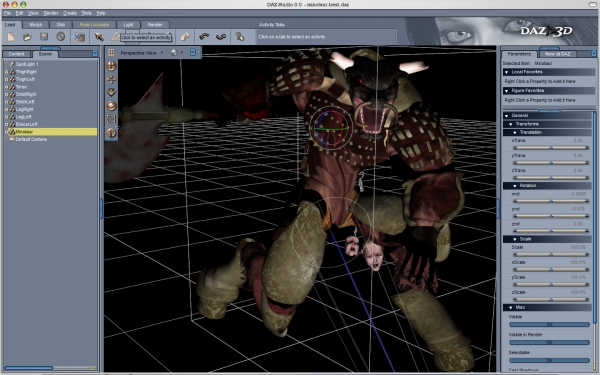Image resolution: width=600 pixels, height=375 pixels.
Task: Click the viewport layout grid icon
Action: [111, 52]
